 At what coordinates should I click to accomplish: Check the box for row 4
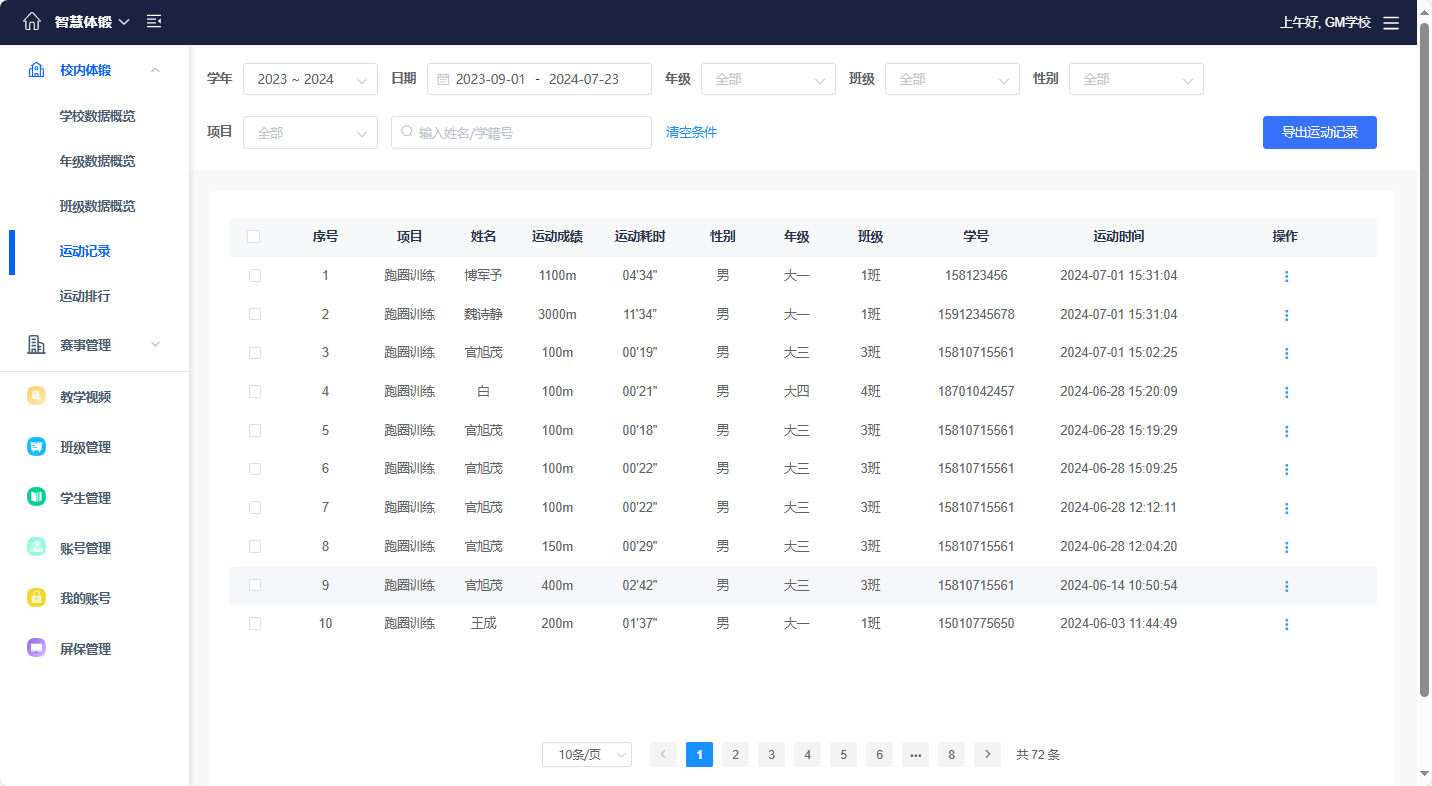point(255,391)
